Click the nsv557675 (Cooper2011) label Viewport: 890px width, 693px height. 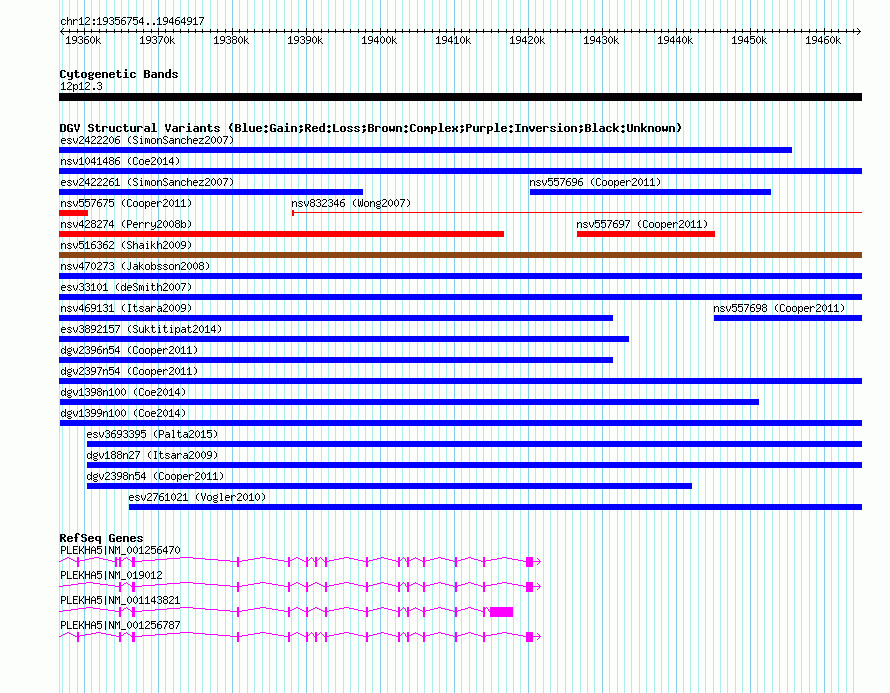click(126, 203)
